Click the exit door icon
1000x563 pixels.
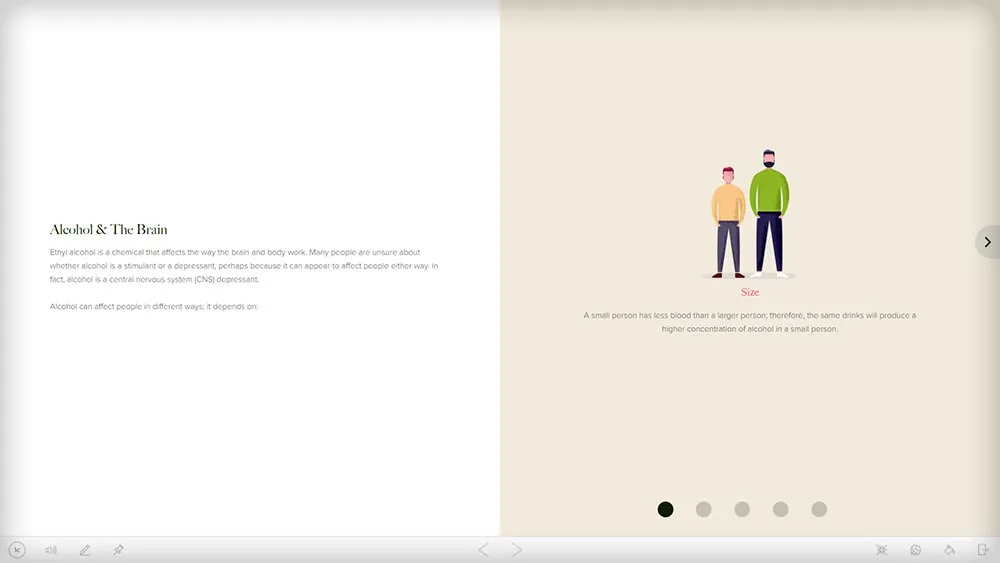click(983, 550)
